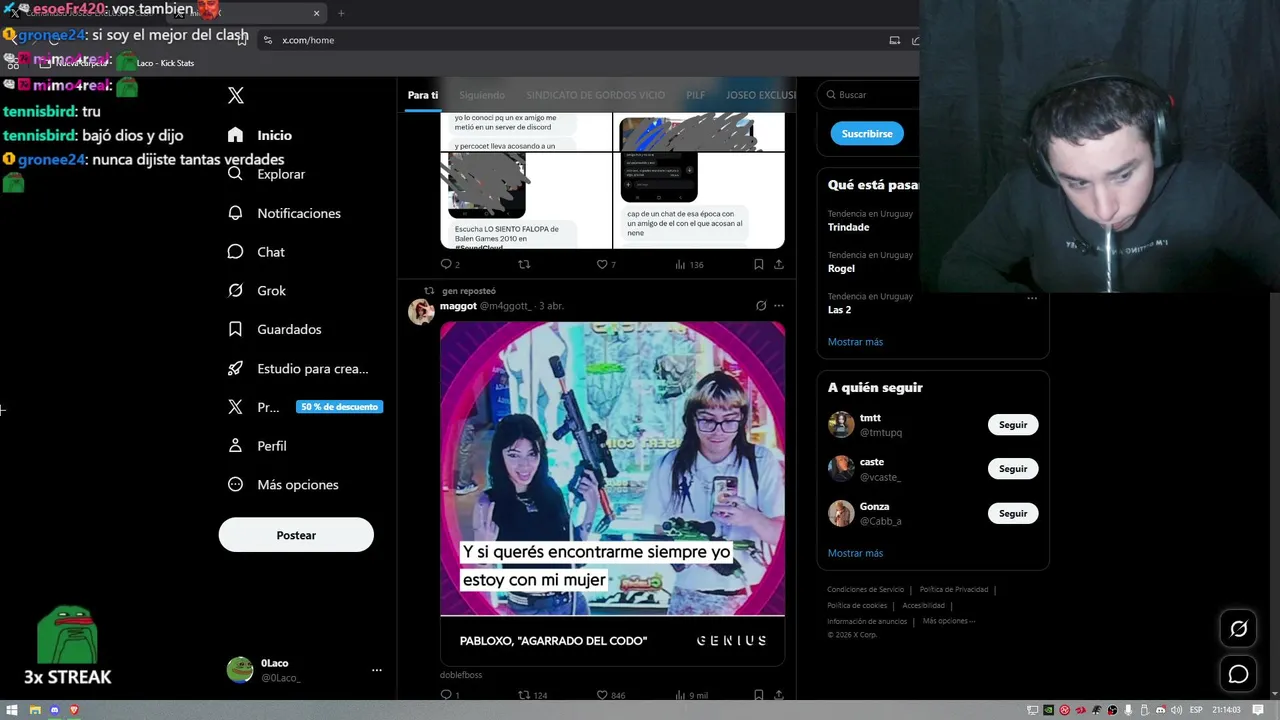Open Discord in taskbar
Viewport: 1280px width, 720px height.
pos(55,710)
